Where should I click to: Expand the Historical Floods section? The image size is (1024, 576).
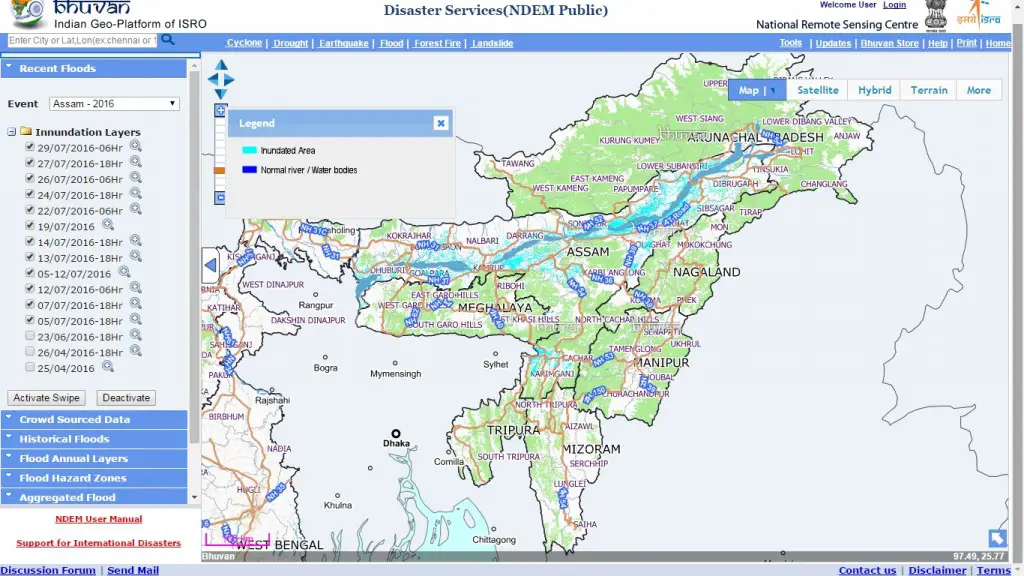(94, 439)
